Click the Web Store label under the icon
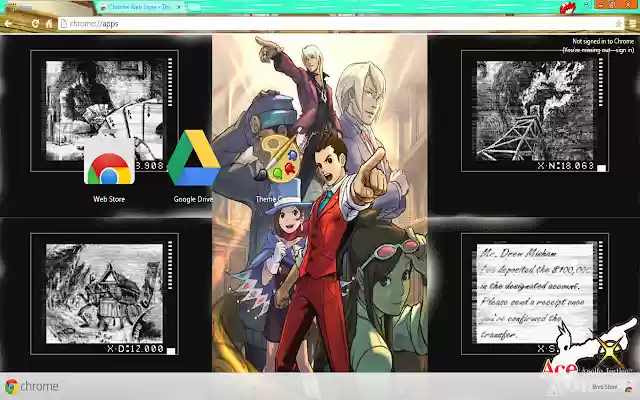 click(x=109, y=199)
